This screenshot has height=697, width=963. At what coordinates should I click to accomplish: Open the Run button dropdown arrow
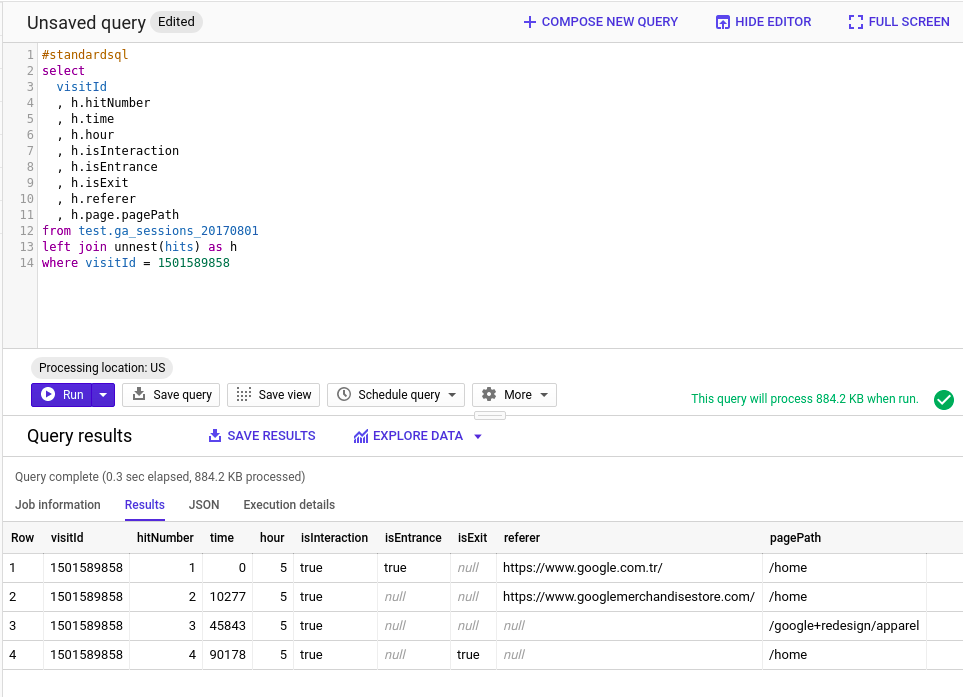103,395
